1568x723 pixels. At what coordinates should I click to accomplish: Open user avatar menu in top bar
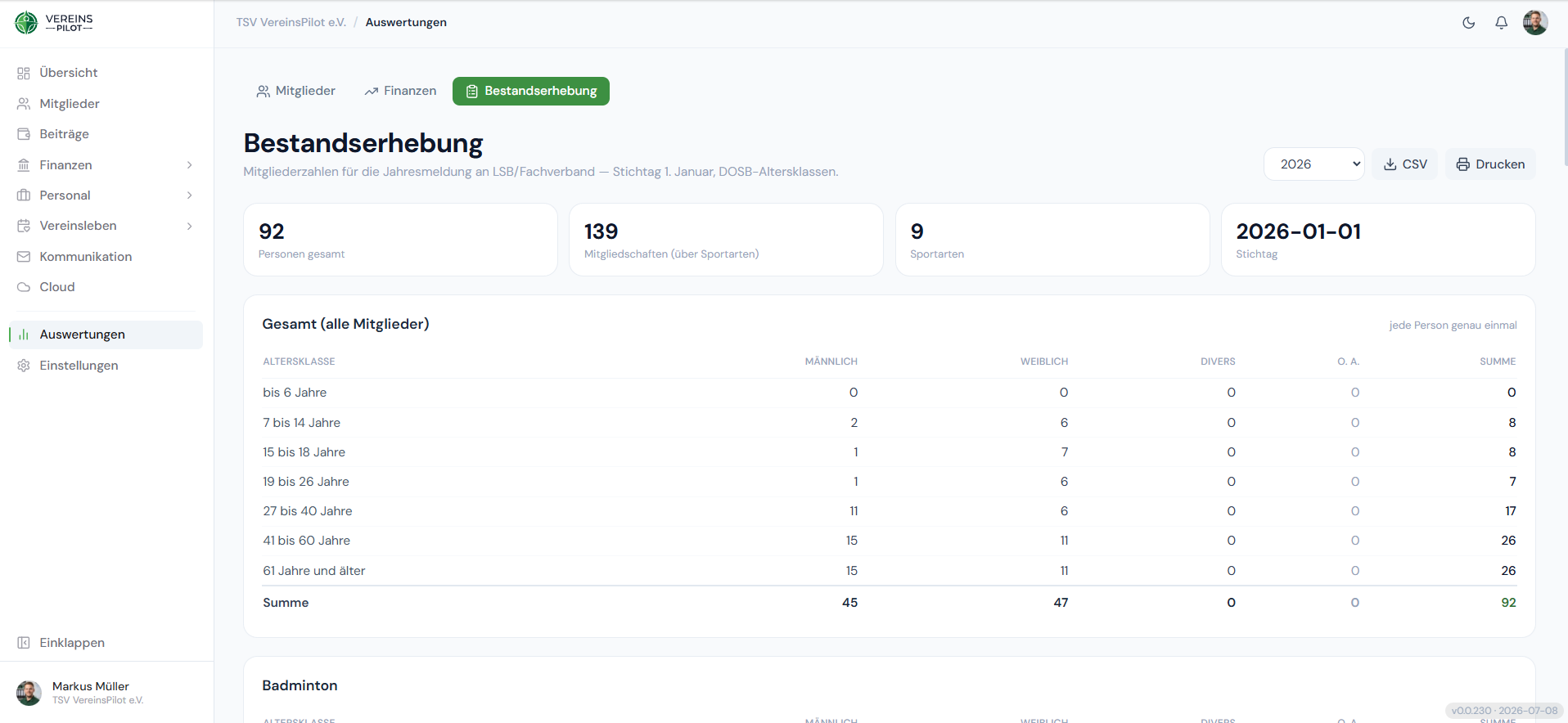point(1535,23)
